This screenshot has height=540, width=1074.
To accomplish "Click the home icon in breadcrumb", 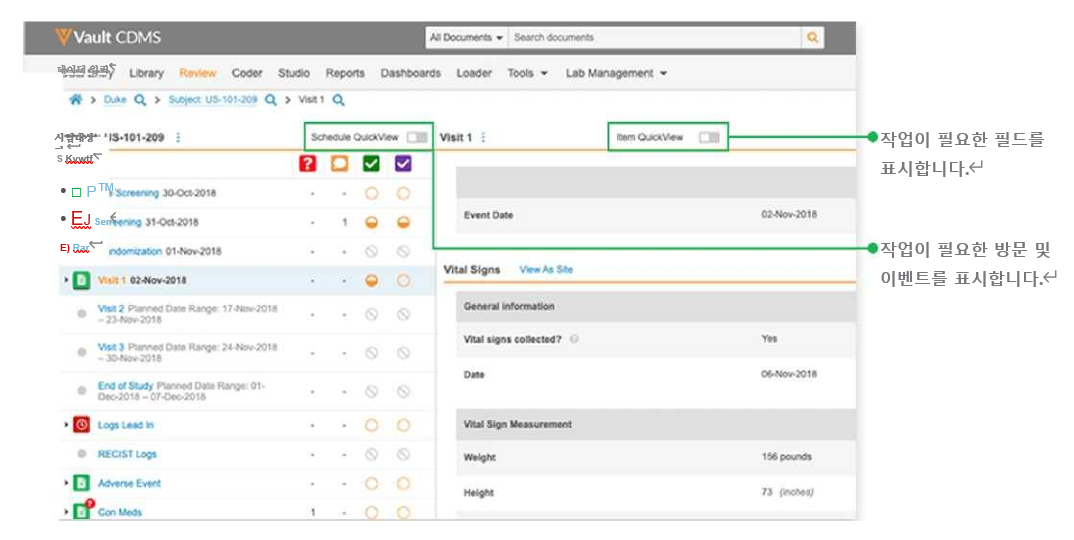I will (x=75, y=100).
